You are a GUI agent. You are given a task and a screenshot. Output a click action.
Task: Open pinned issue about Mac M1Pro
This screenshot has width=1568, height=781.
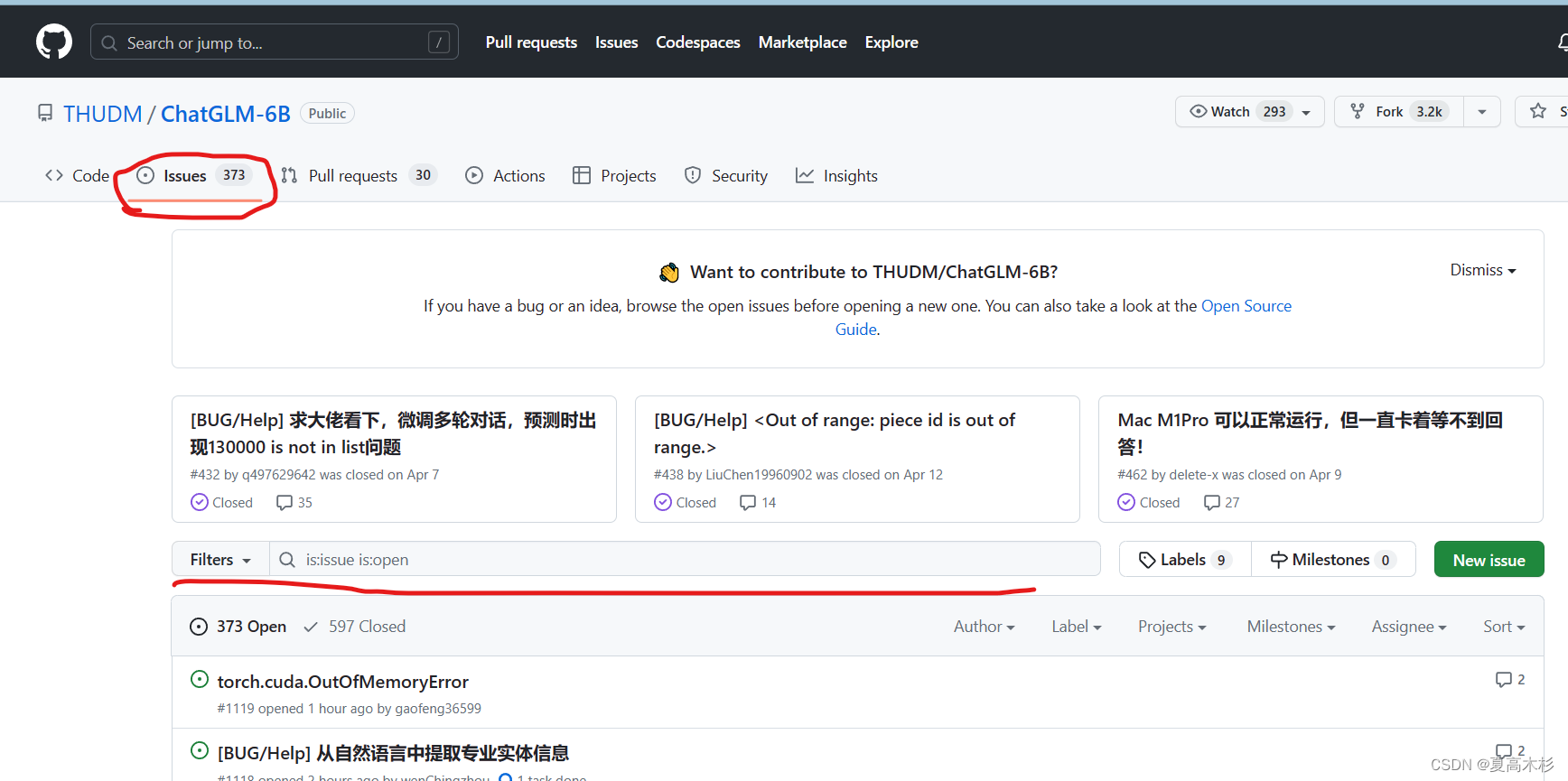(x=1310, y=433)
